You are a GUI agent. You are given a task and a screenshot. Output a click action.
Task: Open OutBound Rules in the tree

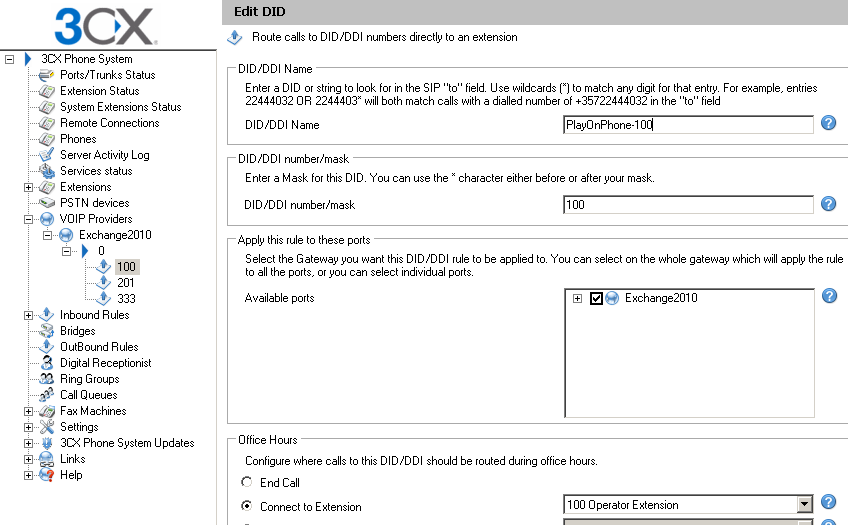tap(99, 347)
